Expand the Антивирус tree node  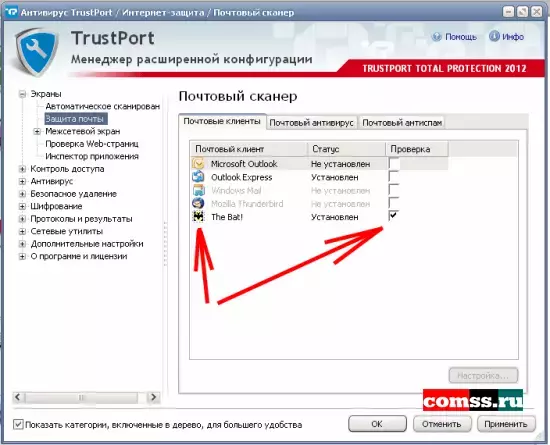(22, 182)
